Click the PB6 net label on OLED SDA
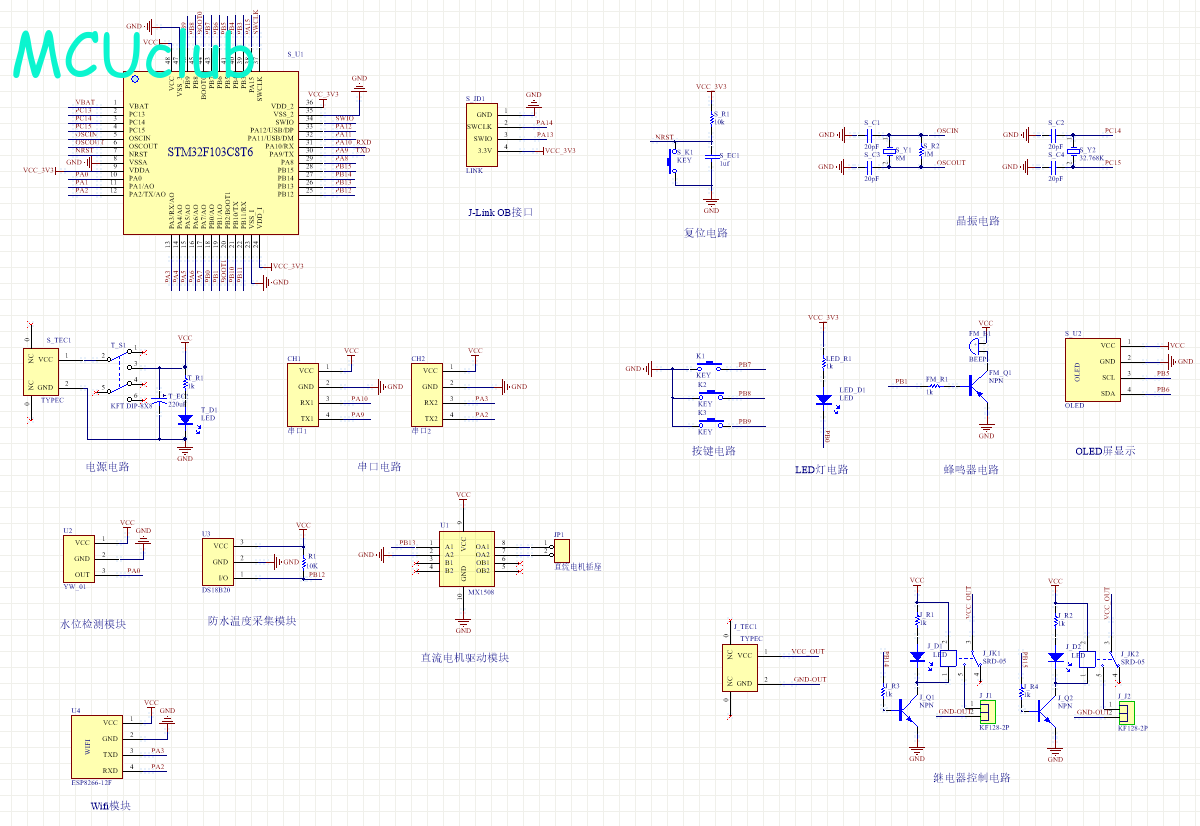The height and width of the screenshot is (826, 1200). coord(1162,388)
